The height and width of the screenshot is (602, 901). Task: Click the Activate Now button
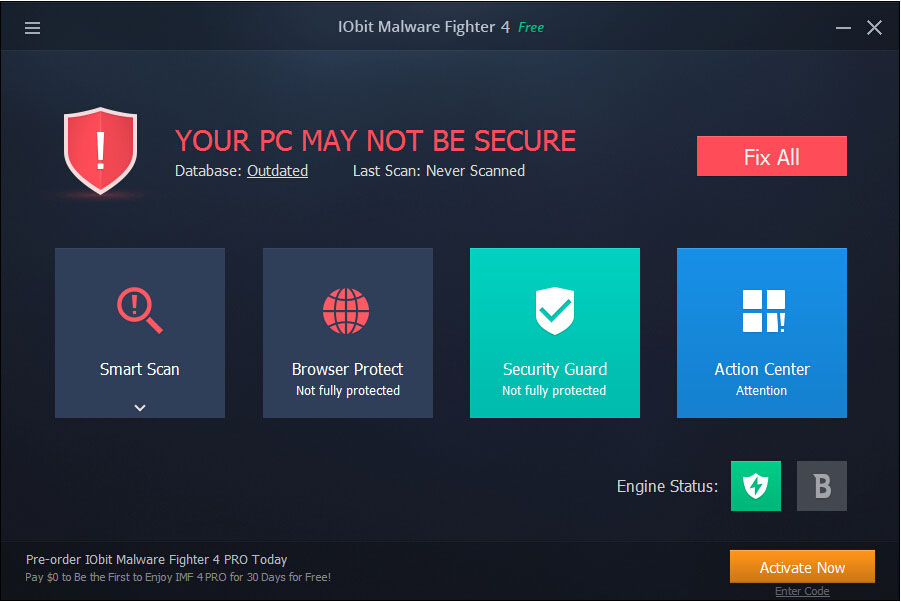click(x=802, y=567)
